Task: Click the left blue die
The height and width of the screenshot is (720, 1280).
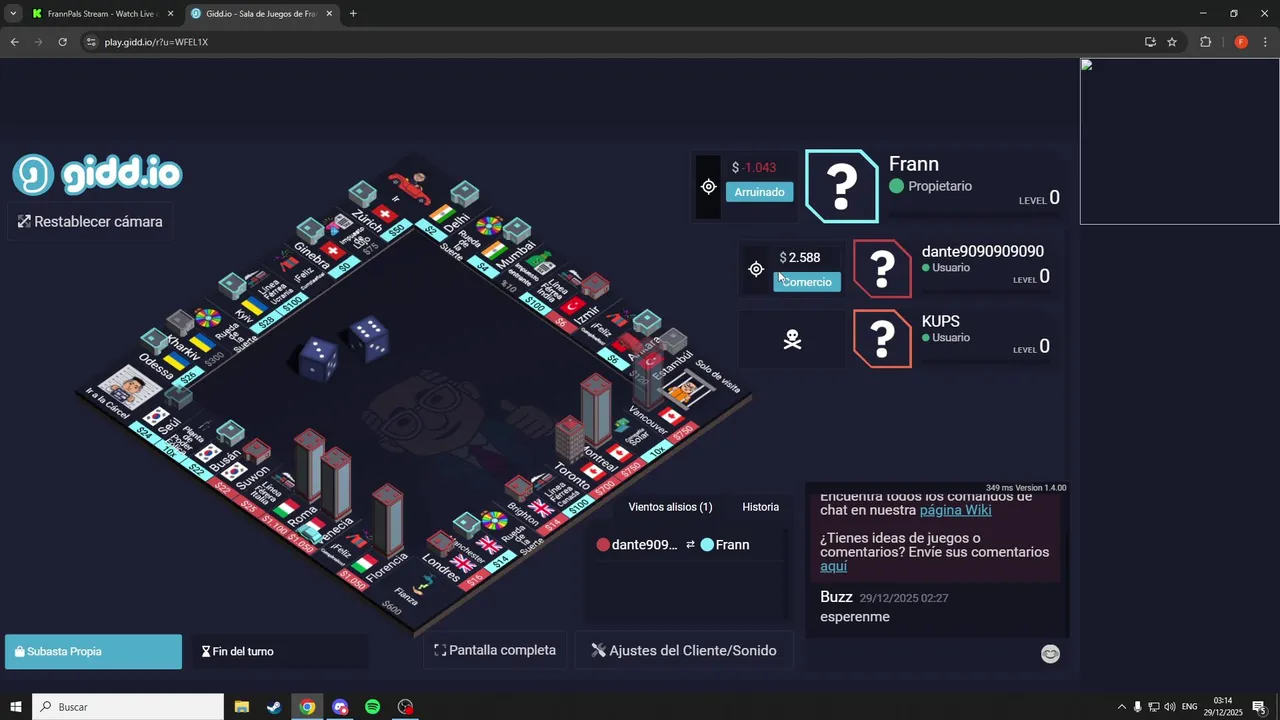Action: tap(319, 358)
